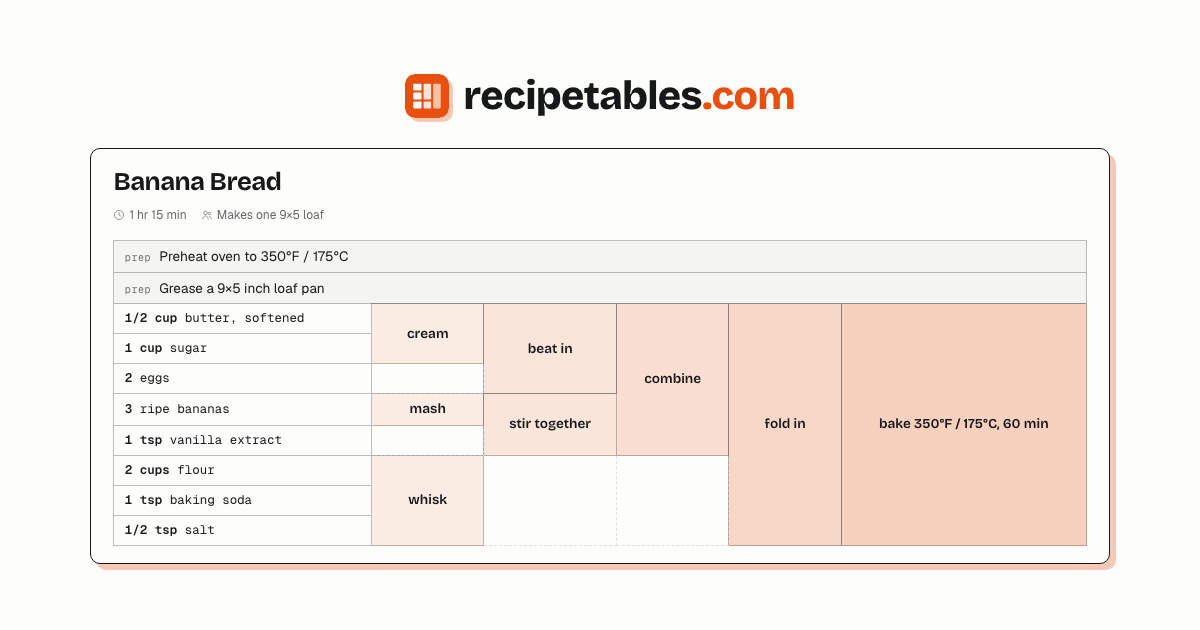Select the stir together step cell
The image size is (1200, 630).
pyautogui.click(x=550, y=425)
